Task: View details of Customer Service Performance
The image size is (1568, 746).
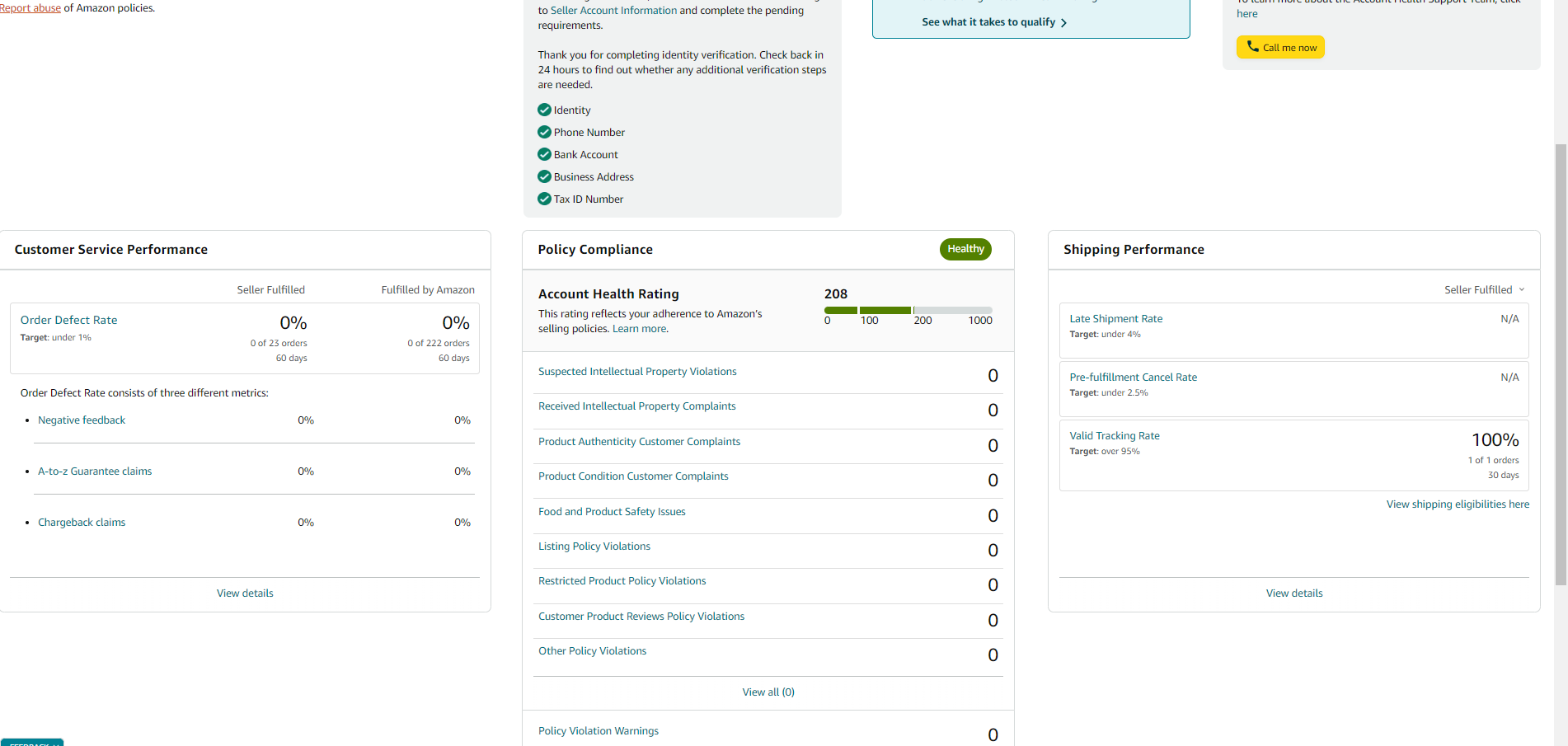Action: (245, 594)
